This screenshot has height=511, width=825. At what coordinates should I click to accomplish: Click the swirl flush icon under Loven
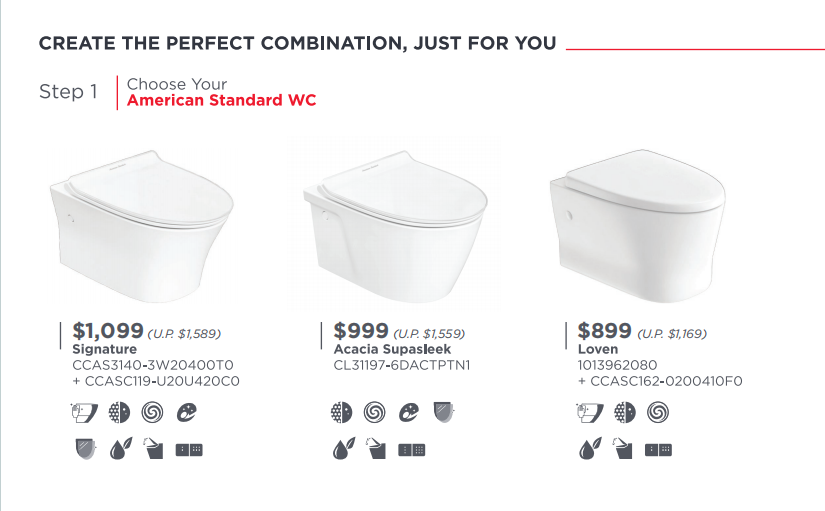pyautogui.click(x=658, y=412)
